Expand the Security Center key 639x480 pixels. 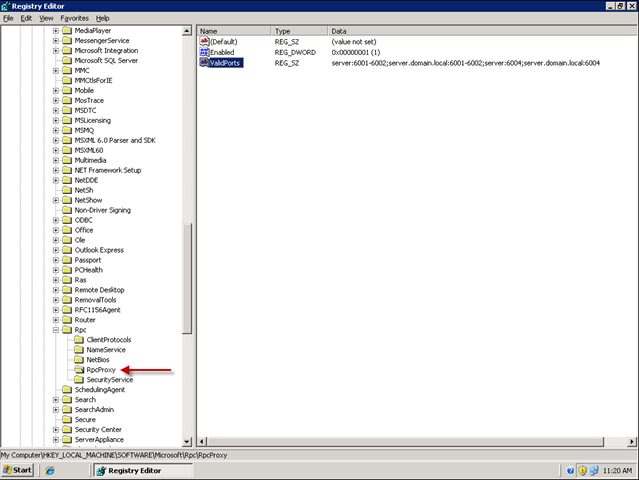coord(56,429)
